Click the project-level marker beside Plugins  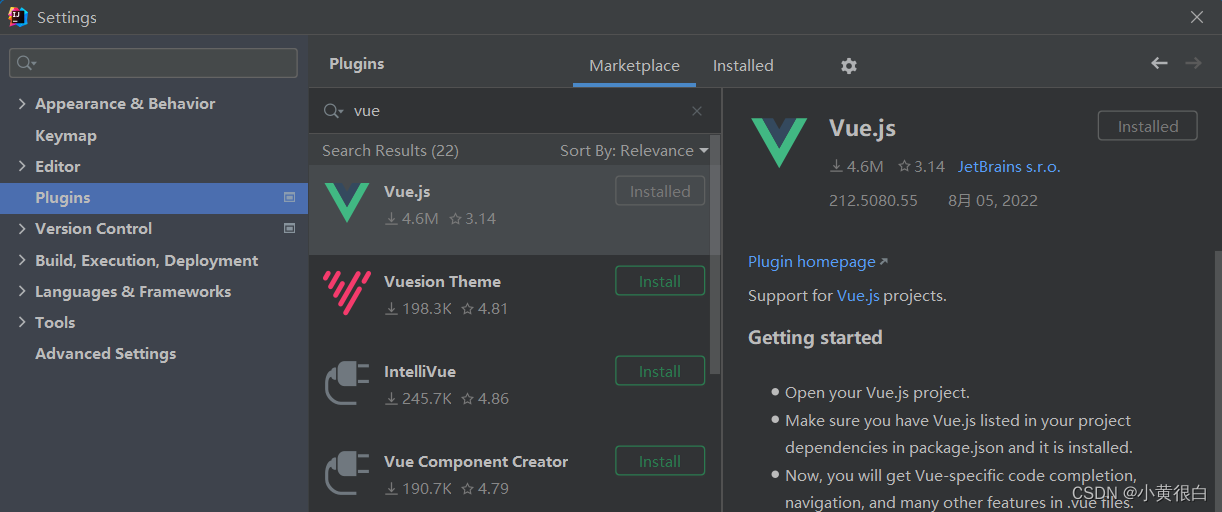pyautogui.click(x=290, y=198)
